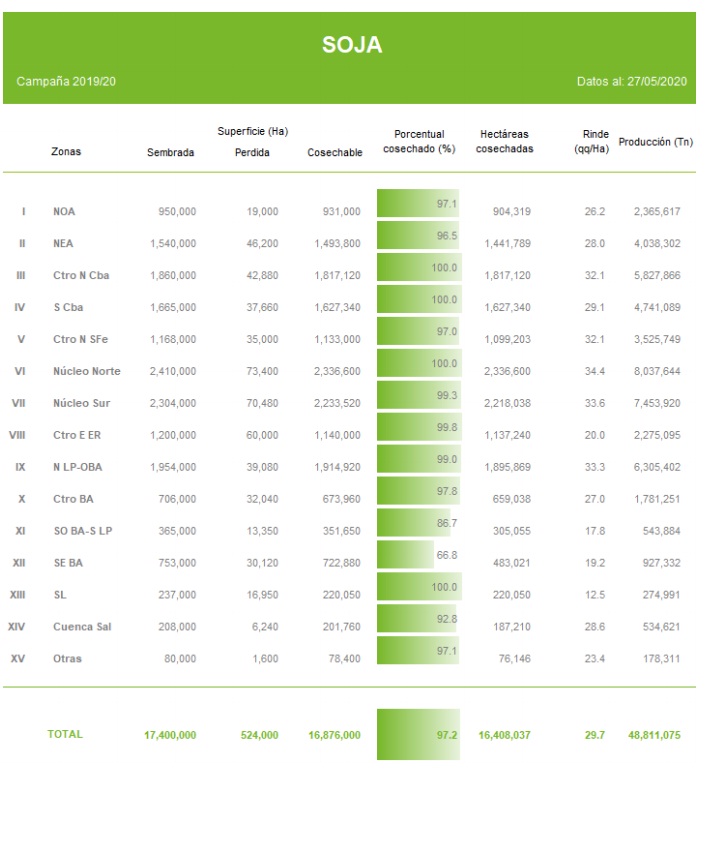Click the SOJA title in the banner
Screen dimensions: 710x844
pyautogui.click(x=352, y=46)
